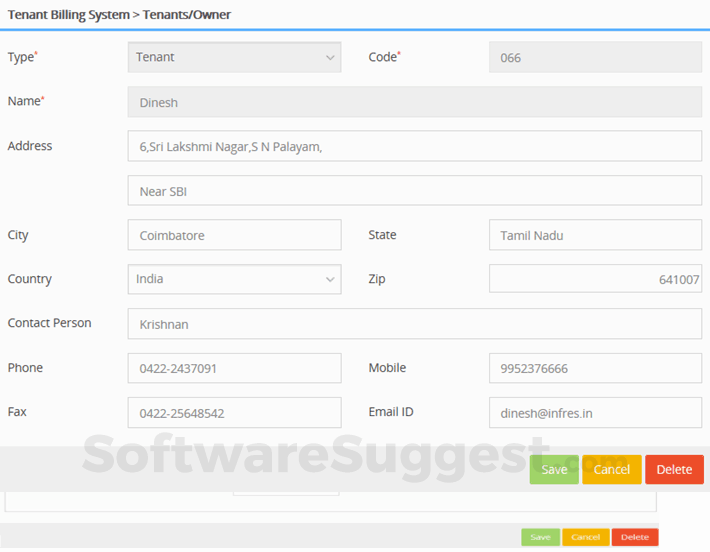Viewport: 710px width, 552px height.
Task: Click the Contact Person label
Action: pos(49,323)
